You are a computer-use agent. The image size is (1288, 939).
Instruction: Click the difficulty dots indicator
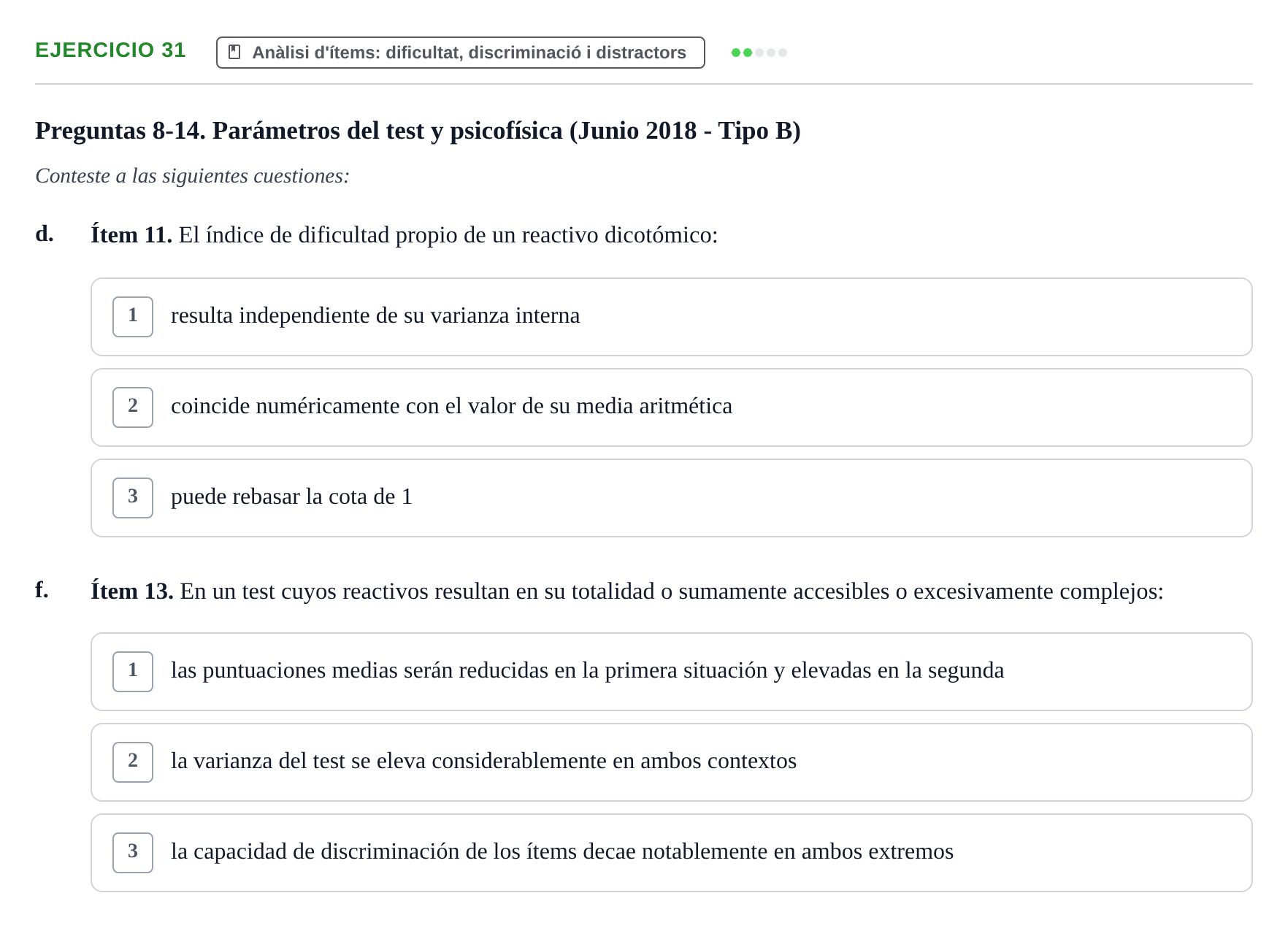759,53
